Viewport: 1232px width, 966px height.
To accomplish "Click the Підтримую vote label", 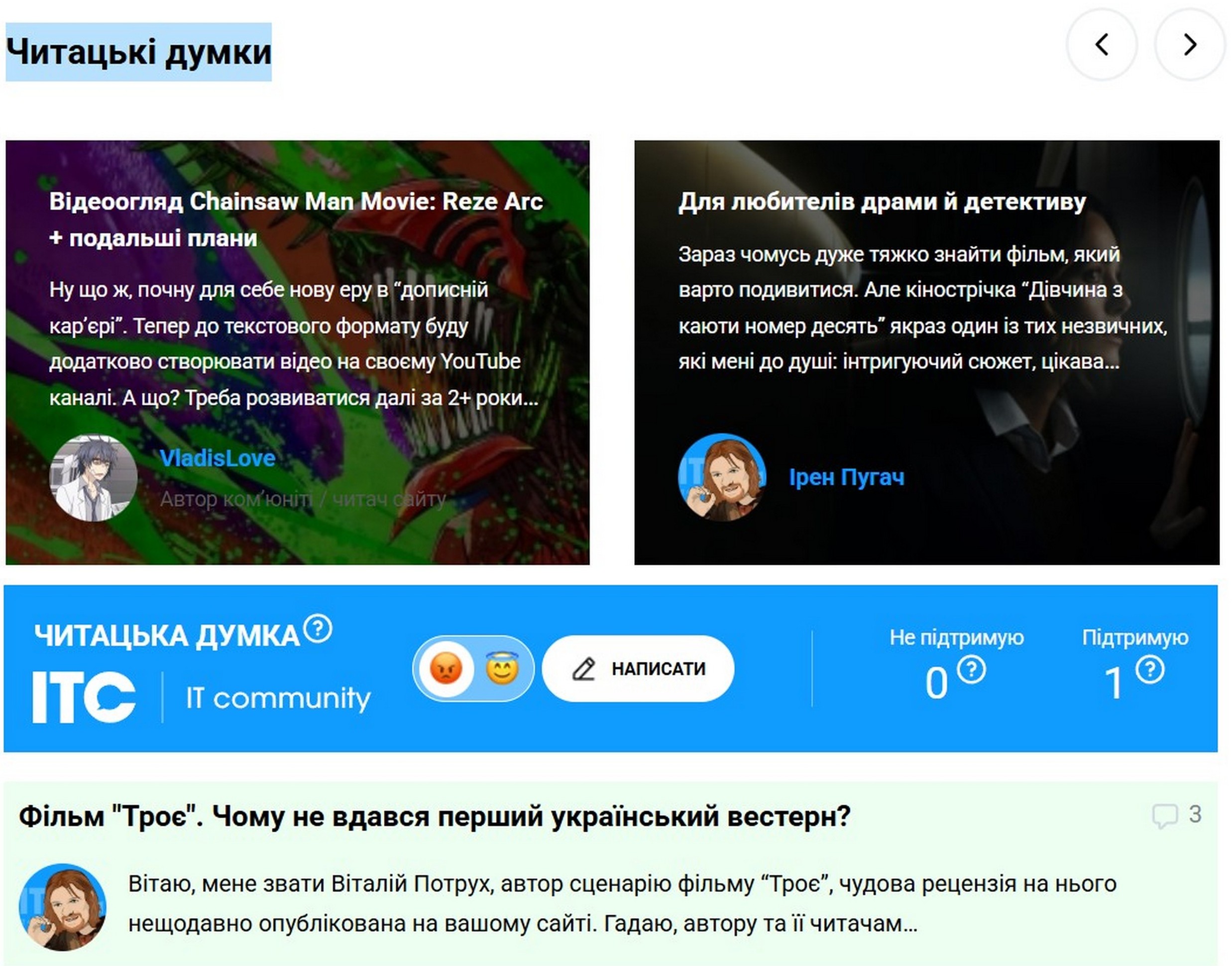I will (x=1135, y=638).
